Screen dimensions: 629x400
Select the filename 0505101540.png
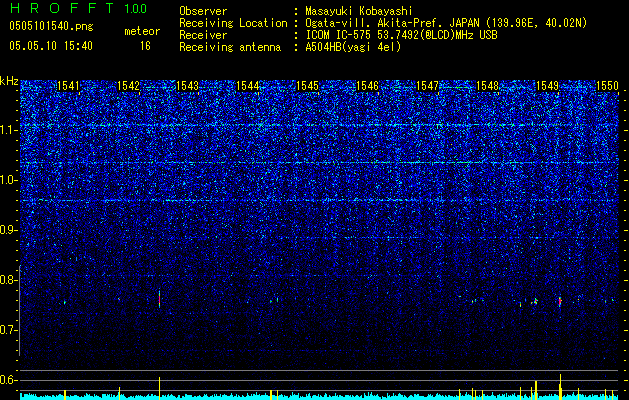(x=51, y=27)
